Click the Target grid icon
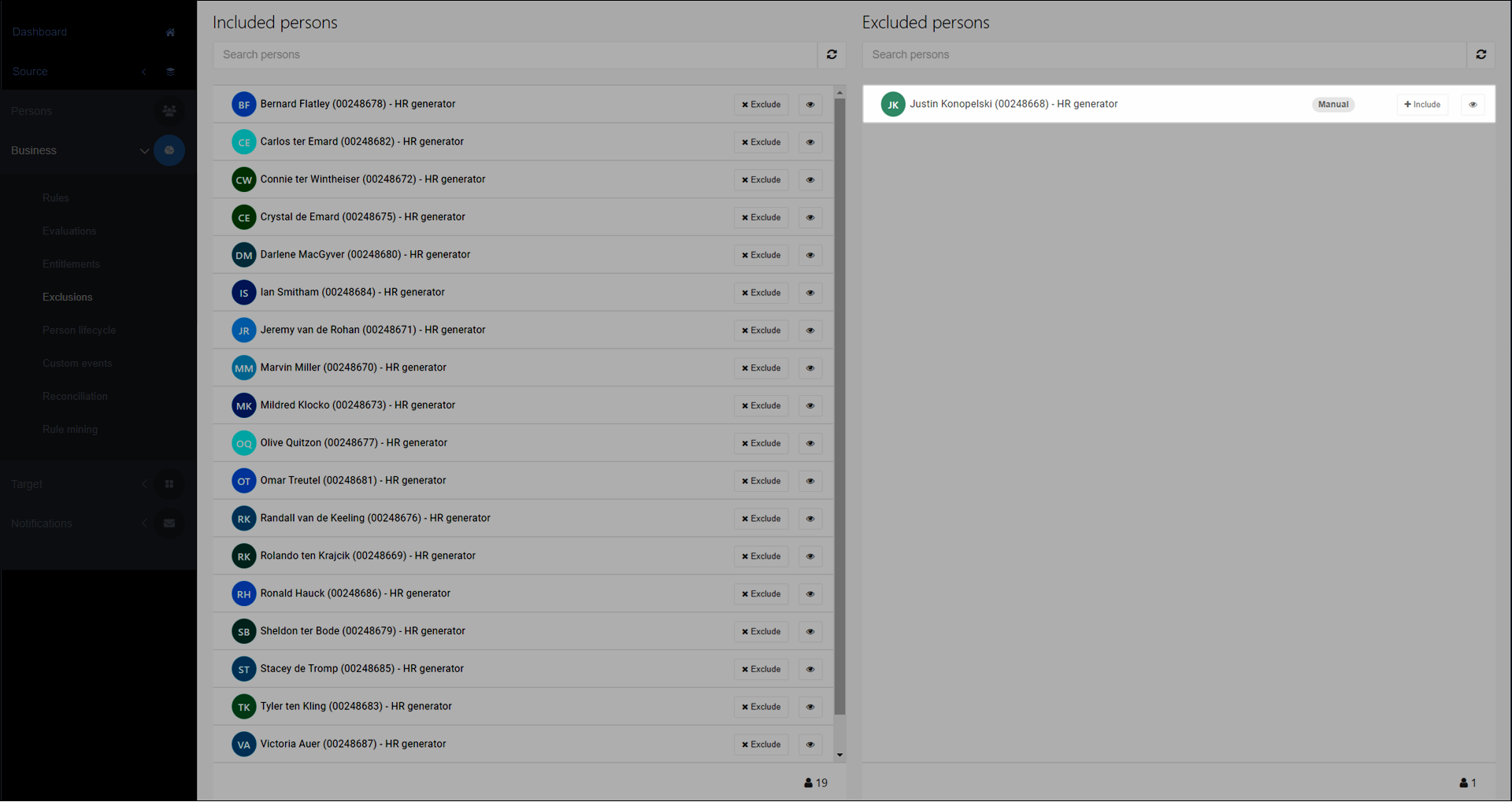Image resolution: width=1512 pixels, height=802 pixels. coord(169,484)
